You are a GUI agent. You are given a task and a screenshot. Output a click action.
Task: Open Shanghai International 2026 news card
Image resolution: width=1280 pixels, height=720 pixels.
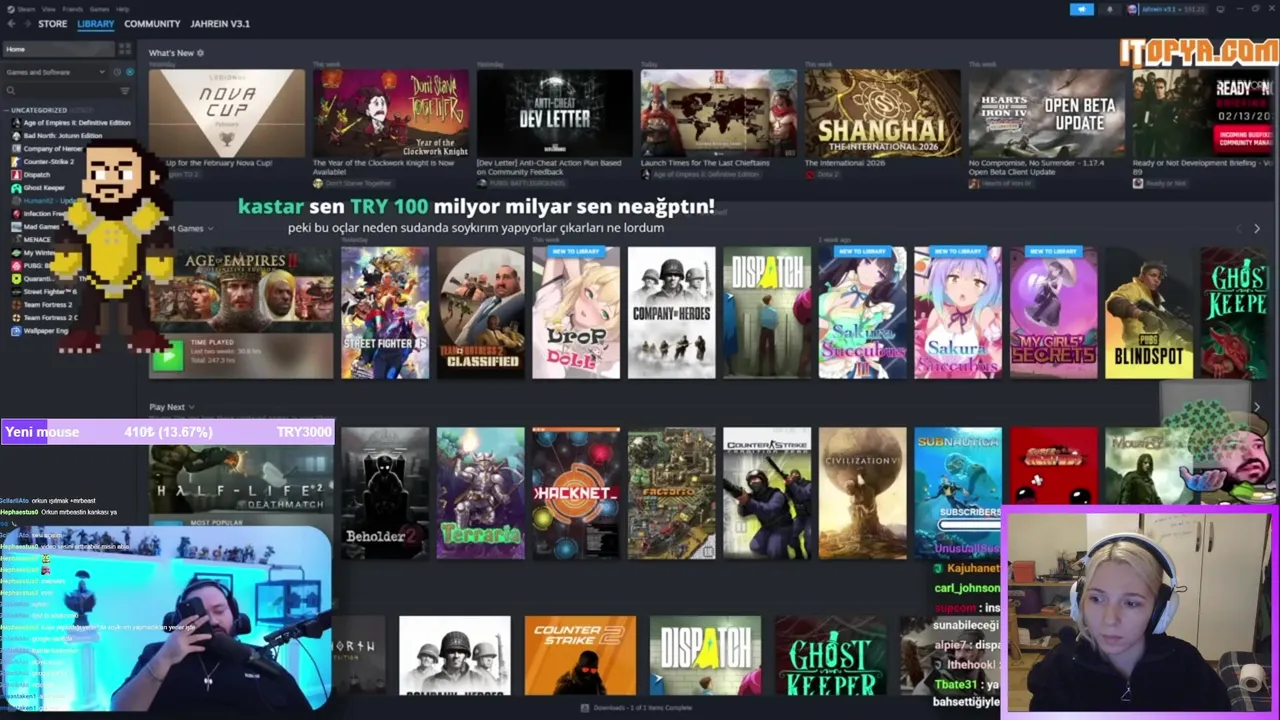click(883, 113)
